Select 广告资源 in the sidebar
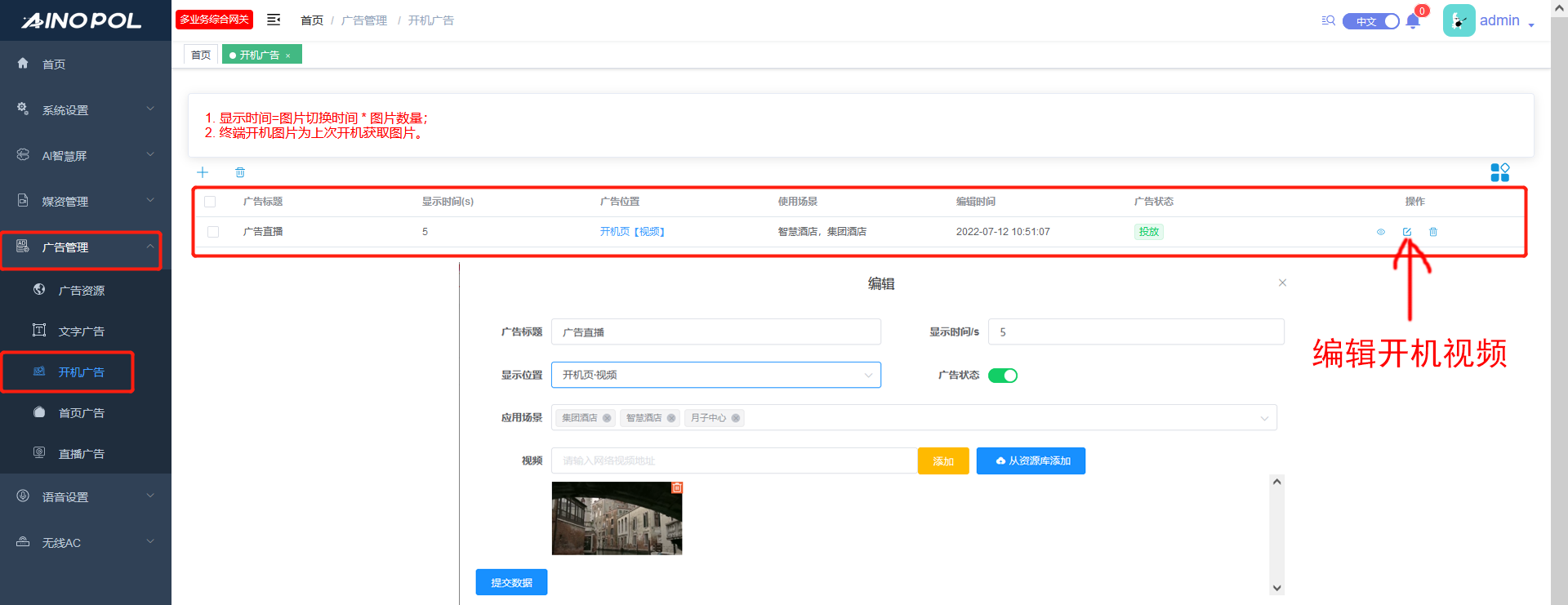 coord(81,291)
